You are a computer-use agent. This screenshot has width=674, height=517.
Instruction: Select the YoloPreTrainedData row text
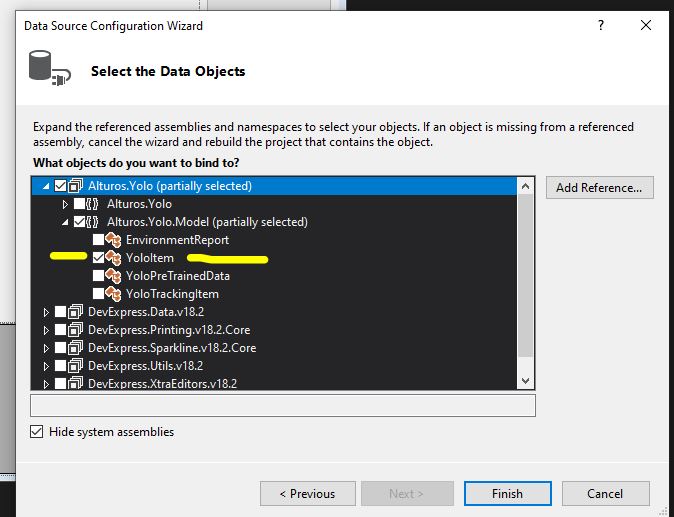coord(178,276)
